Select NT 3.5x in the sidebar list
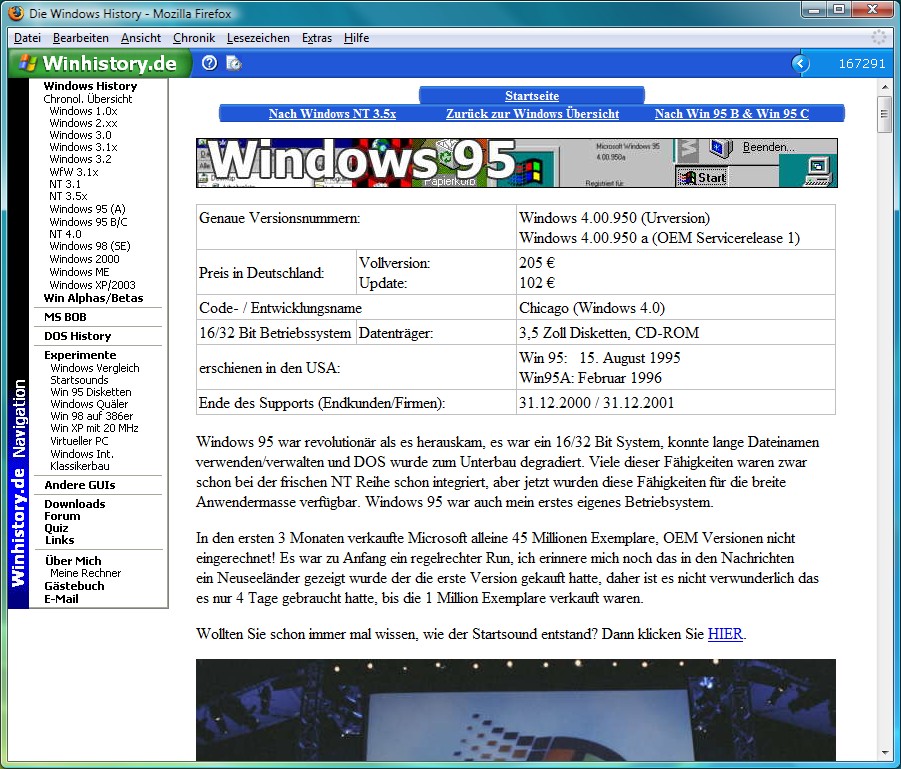The width and height of the screenshot is (901, 769). pos(68,196)
